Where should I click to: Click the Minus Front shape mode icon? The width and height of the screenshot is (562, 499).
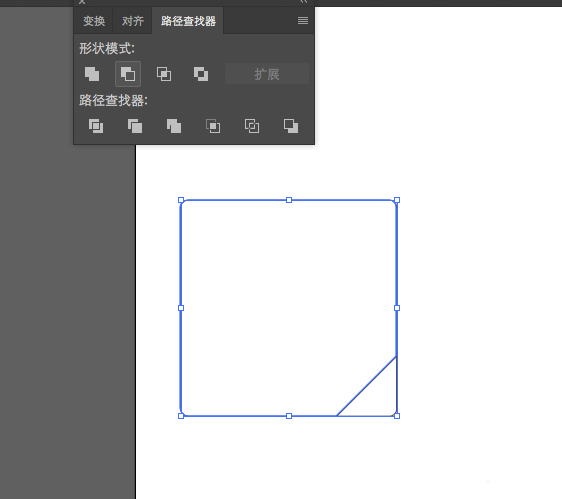coord(128,74)
